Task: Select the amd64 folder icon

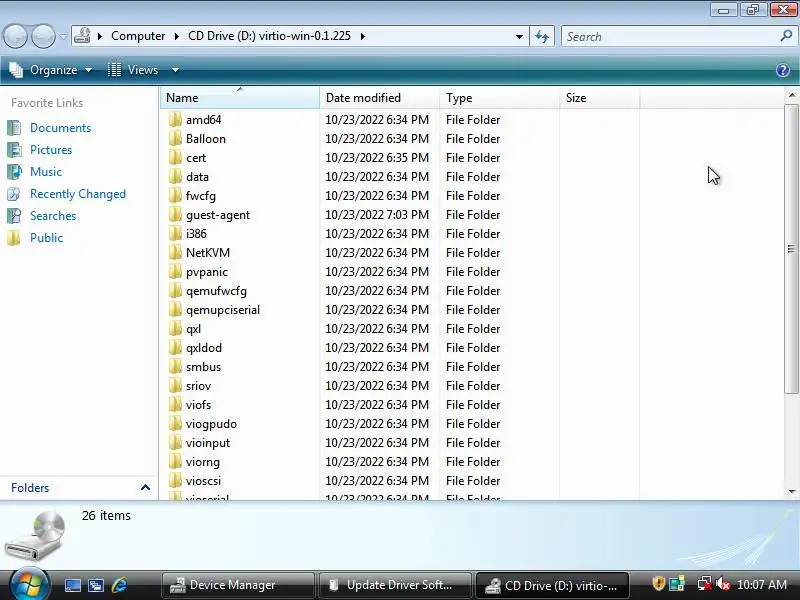Action: point(175,119)
